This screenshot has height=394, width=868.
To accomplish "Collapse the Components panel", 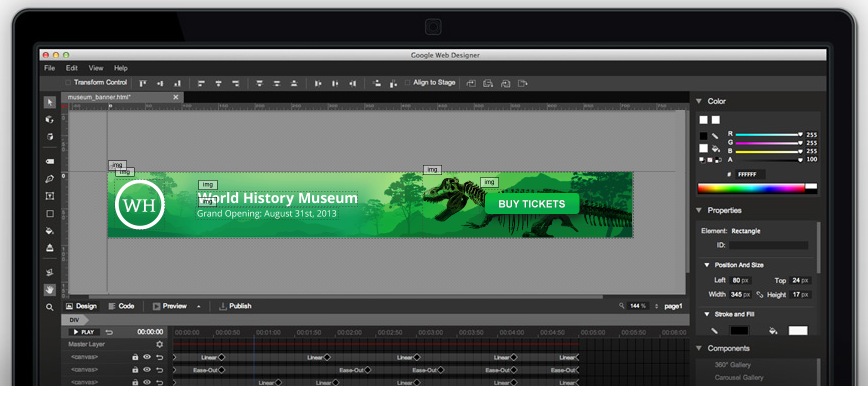I will point(699,348).
